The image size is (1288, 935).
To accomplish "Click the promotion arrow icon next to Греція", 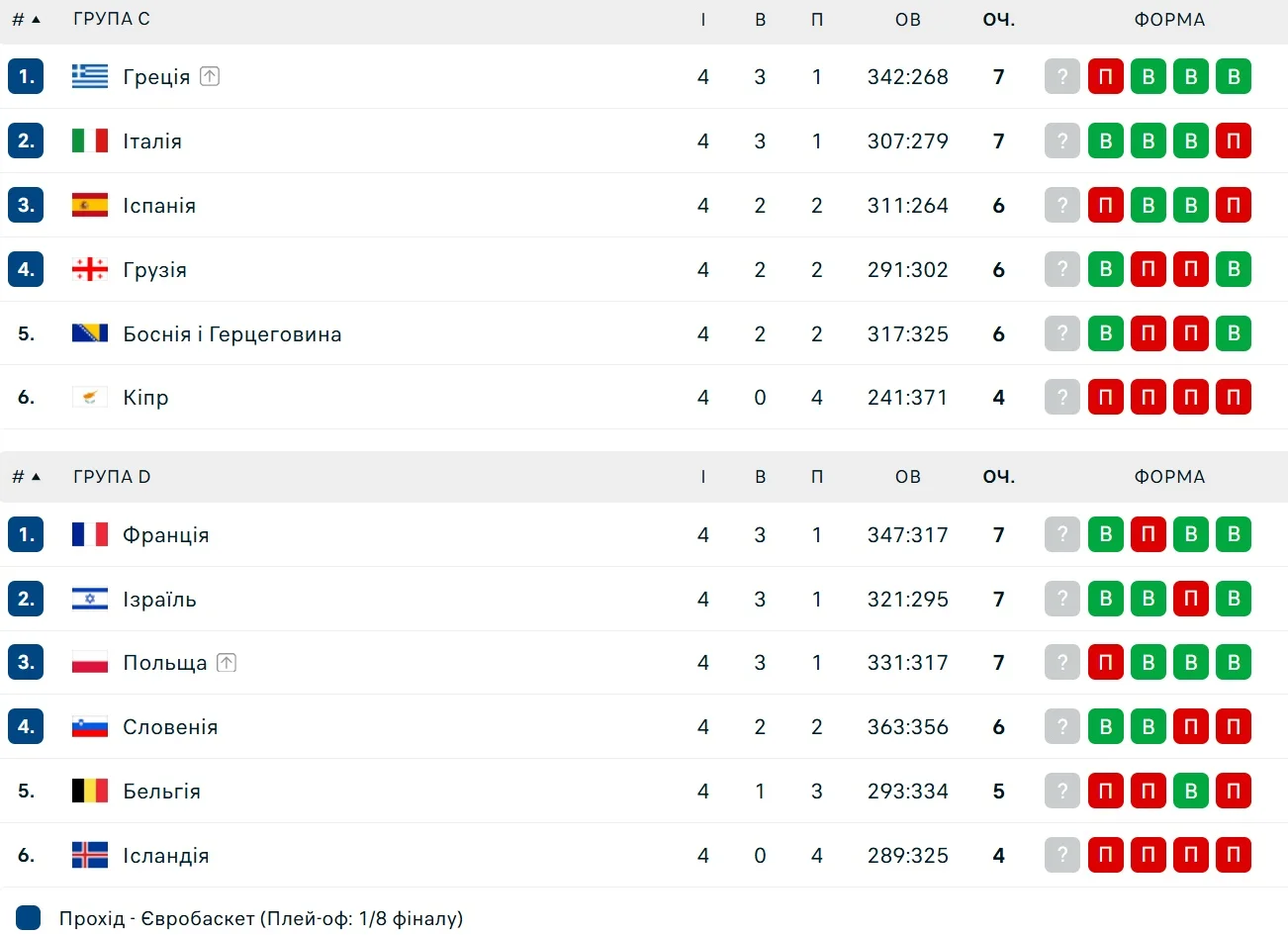I will coord(210,76).
